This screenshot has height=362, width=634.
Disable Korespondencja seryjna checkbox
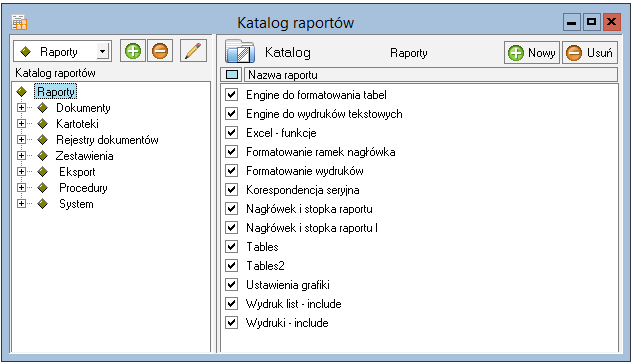(231, 190)
